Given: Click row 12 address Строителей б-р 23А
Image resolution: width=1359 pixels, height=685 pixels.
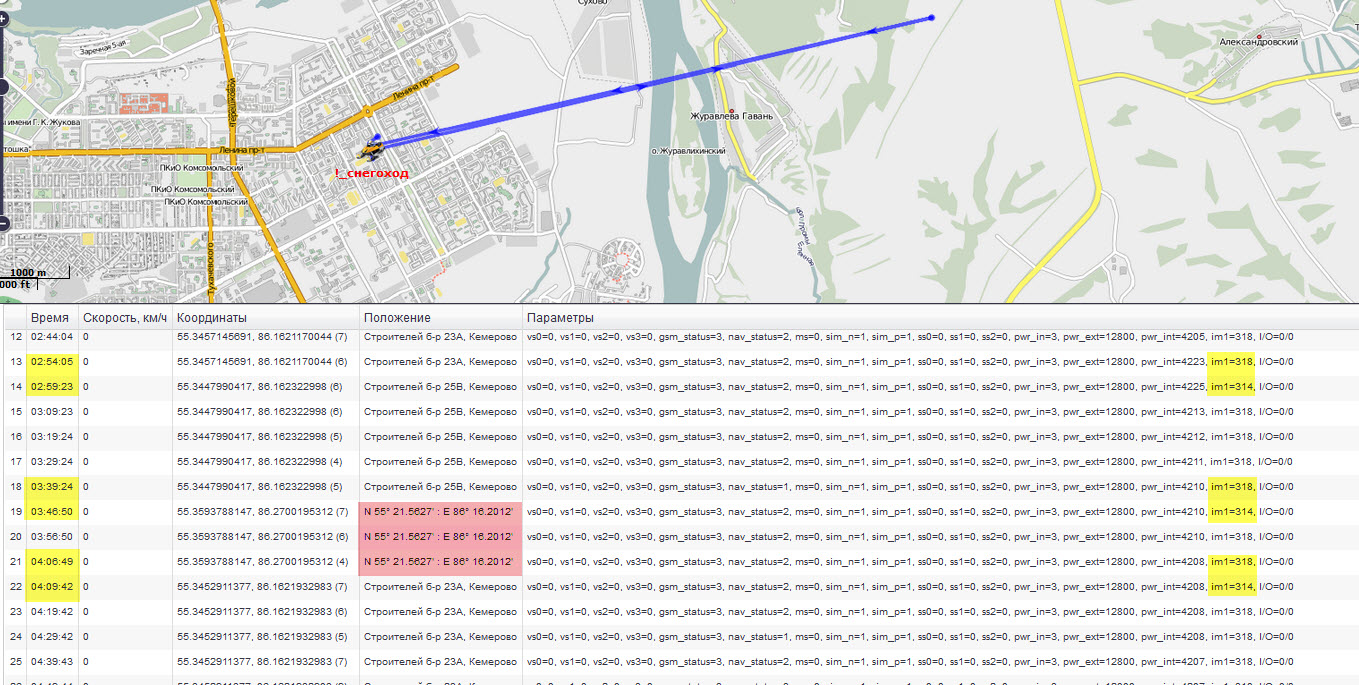Looking at the screenshot, I should (440, 337).
